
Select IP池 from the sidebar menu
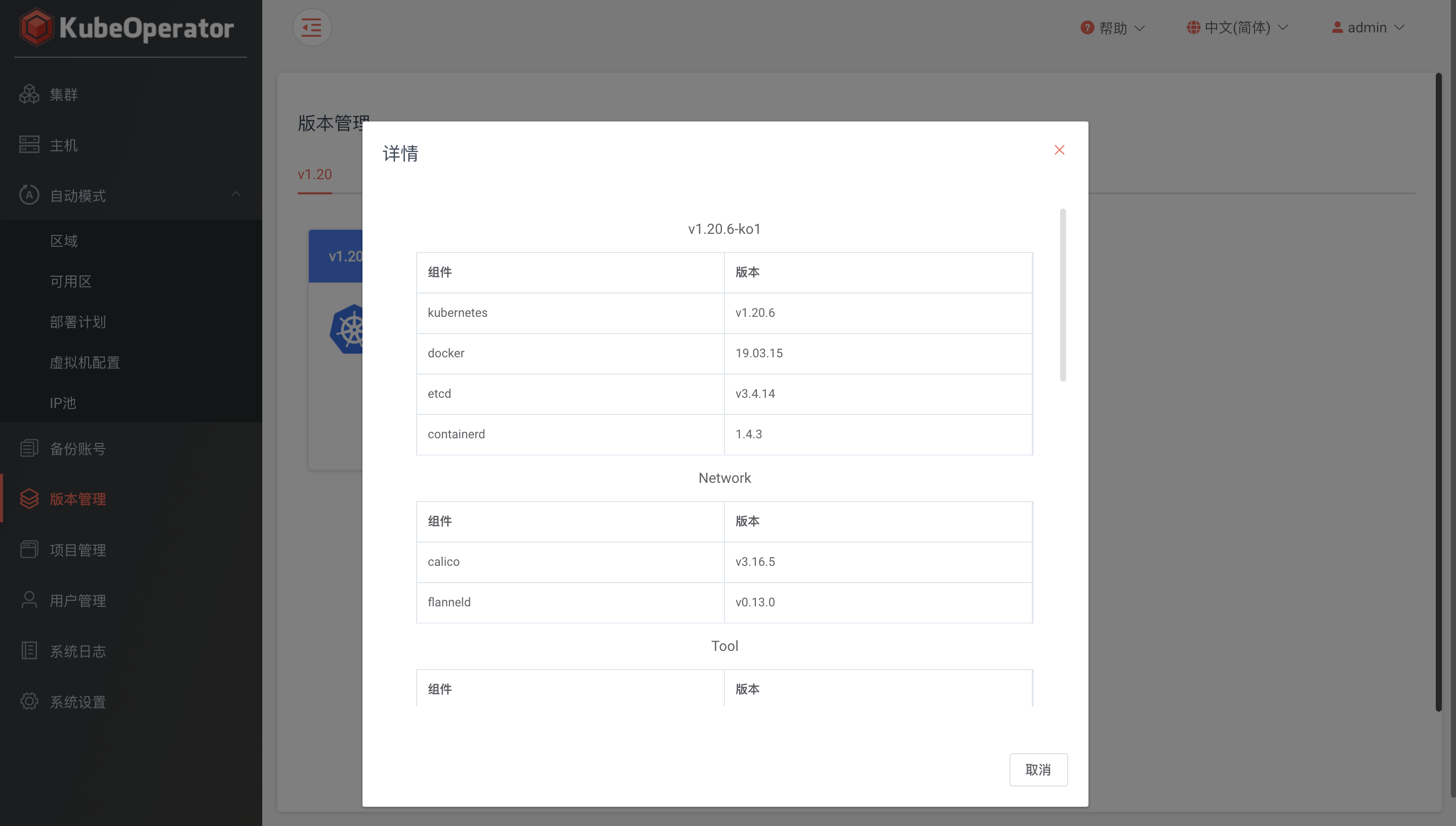point(62,403)
